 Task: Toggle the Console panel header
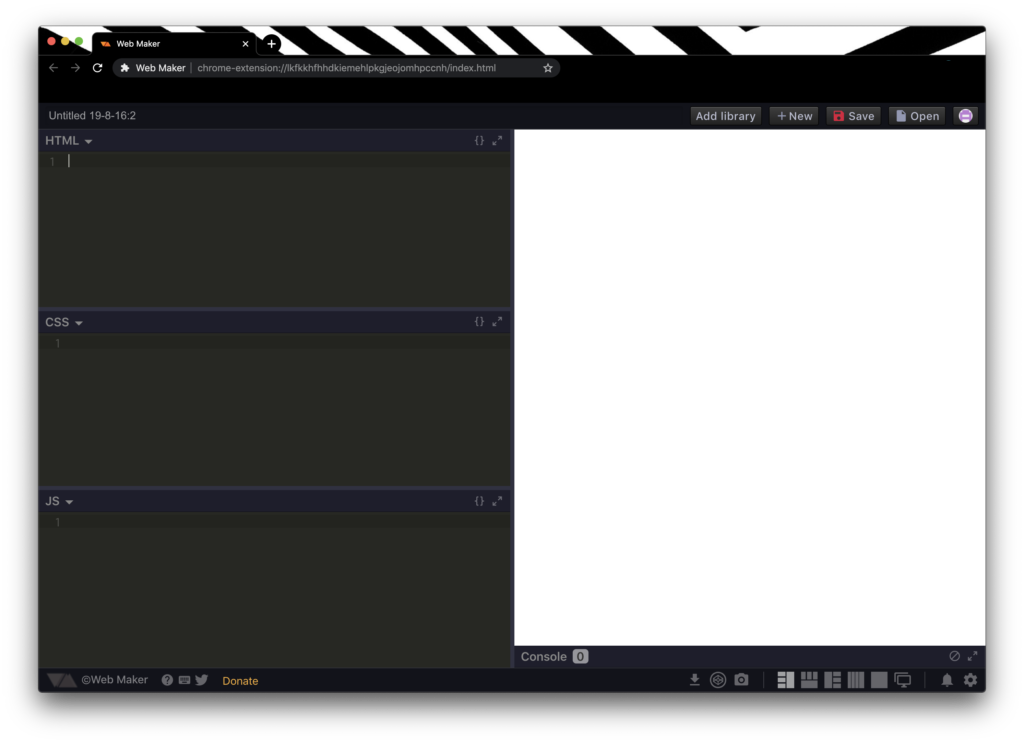(750, 656)
